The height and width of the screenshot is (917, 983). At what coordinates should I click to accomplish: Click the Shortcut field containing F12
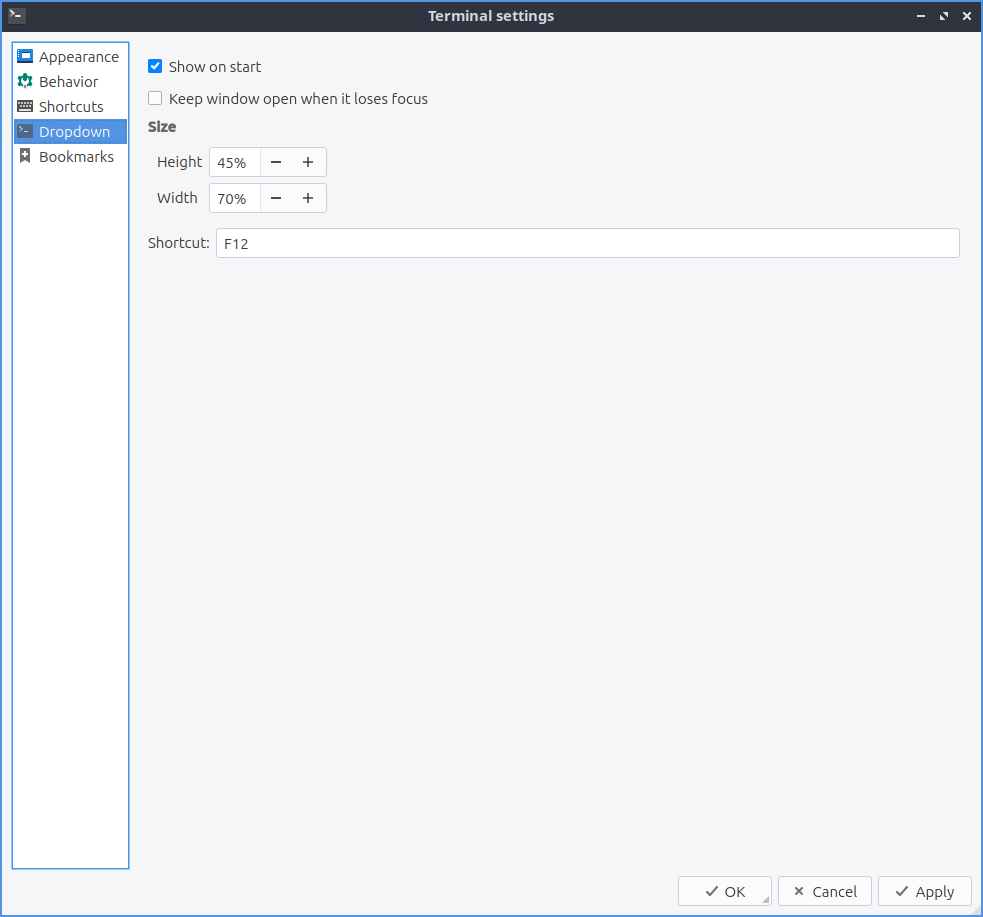pos(587,243)
